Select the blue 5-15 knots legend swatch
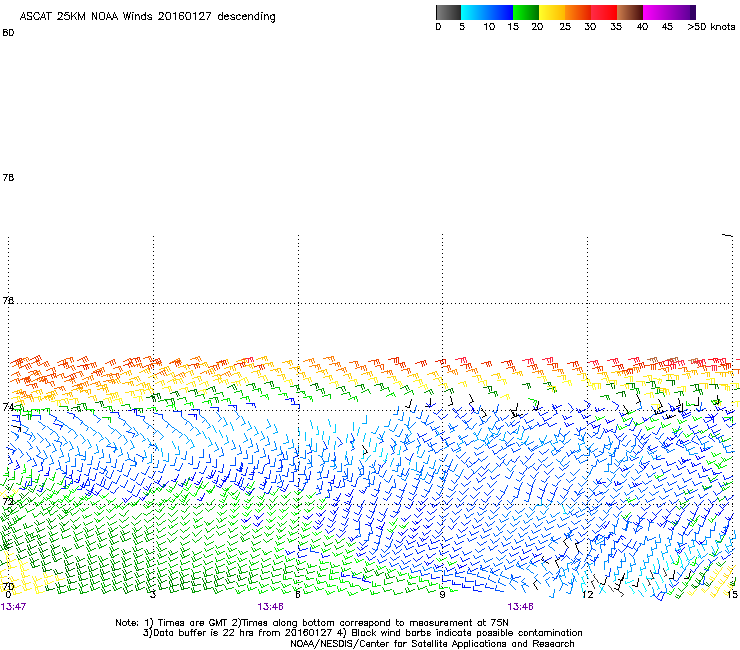 coord(487,12)
